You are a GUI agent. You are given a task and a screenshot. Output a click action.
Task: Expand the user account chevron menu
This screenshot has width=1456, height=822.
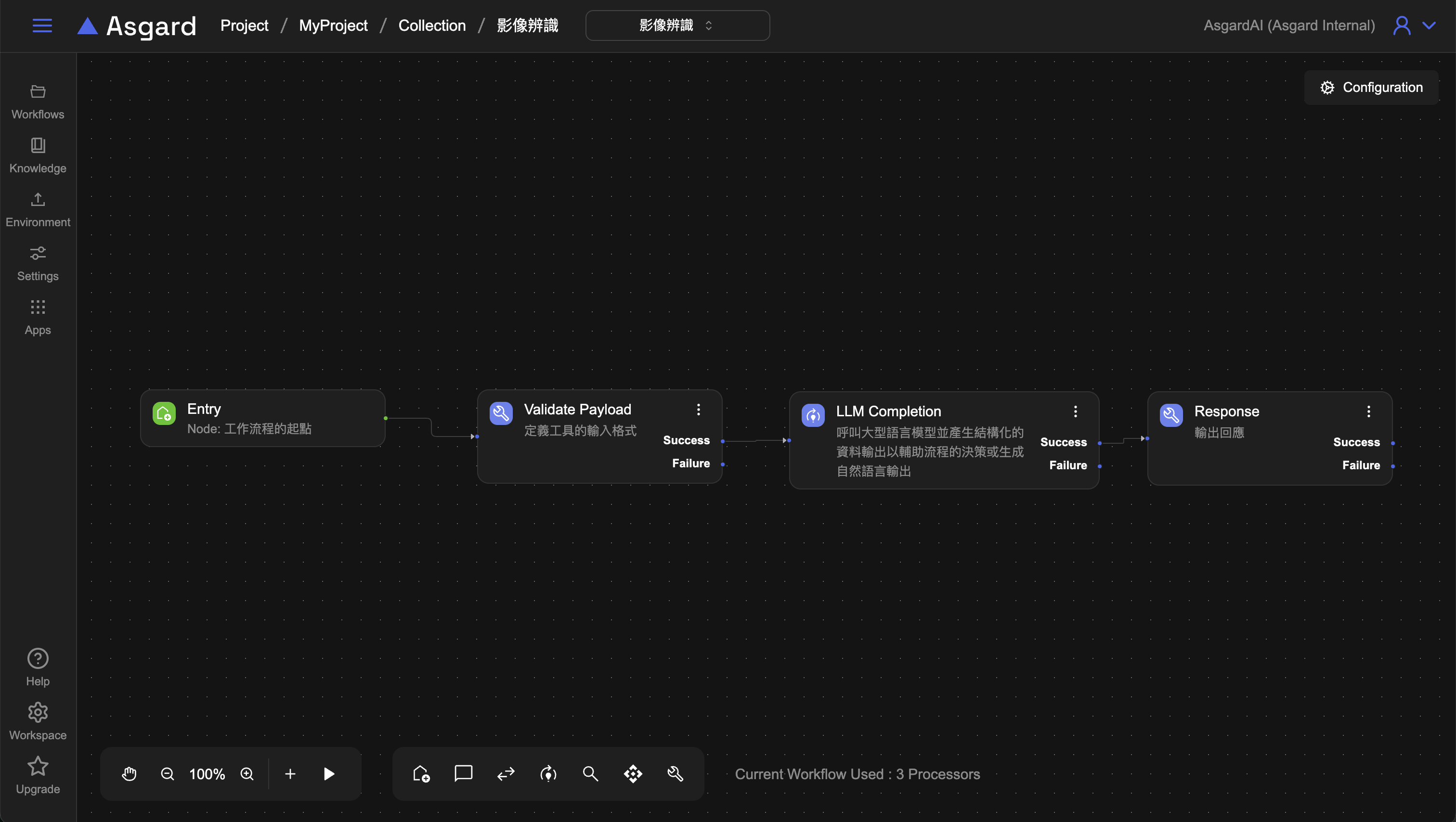click(x=1429, y=26)
